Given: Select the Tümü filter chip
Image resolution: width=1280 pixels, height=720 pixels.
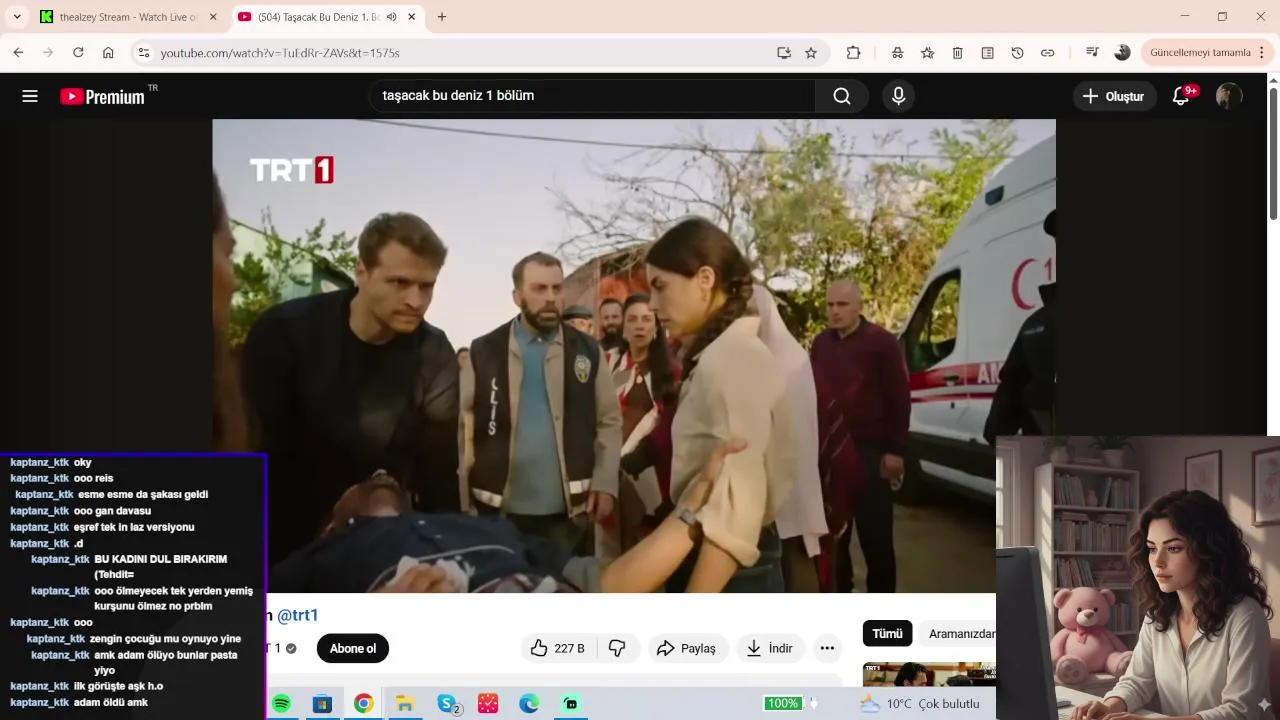Looking at the screenshot, I should point(887,634).
